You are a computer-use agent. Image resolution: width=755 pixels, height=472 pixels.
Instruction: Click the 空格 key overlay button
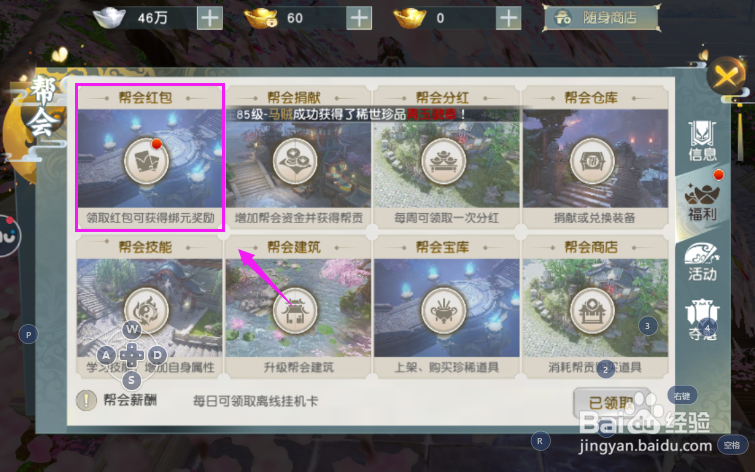[x=732, y=445]
